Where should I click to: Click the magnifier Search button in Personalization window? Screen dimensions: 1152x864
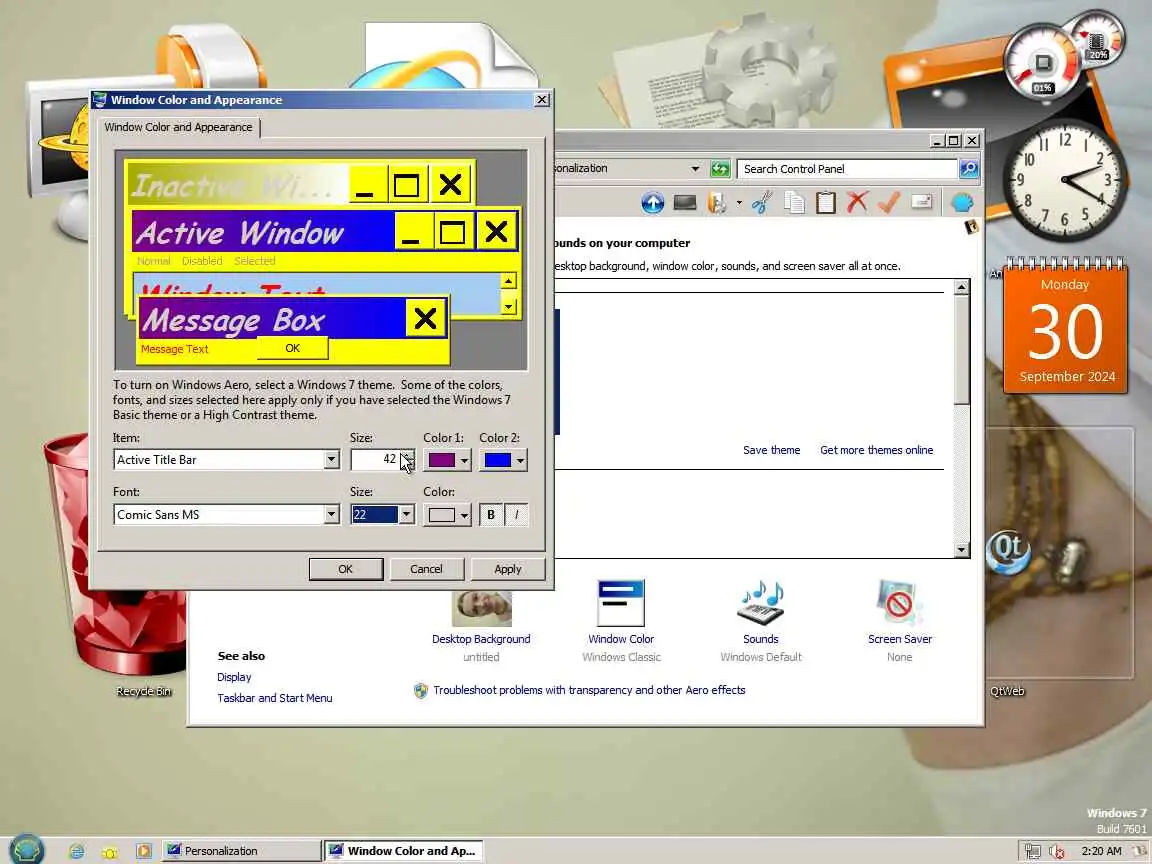coord(969,169)
